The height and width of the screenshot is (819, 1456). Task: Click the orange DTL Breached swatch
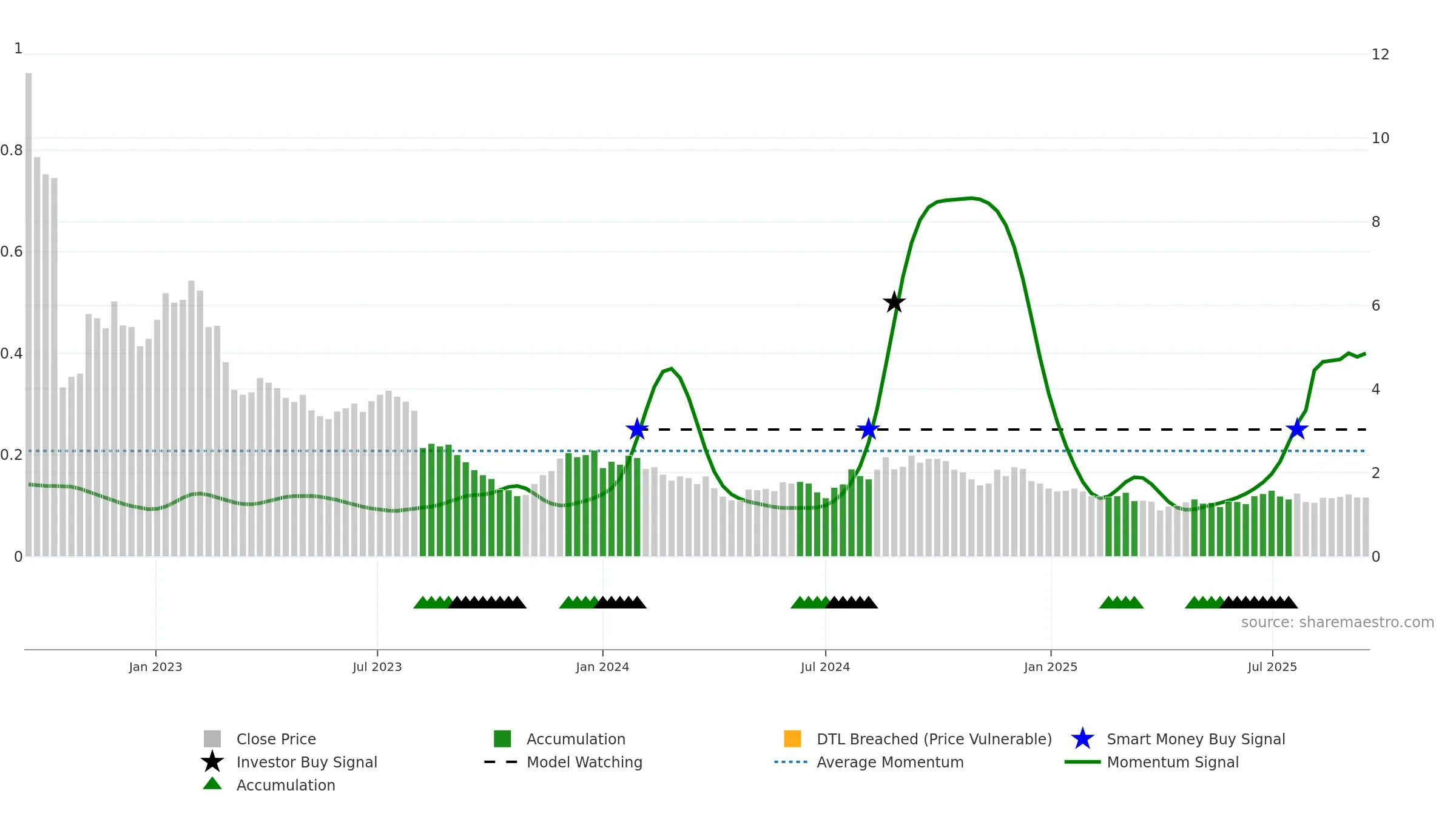pos(792,739)
